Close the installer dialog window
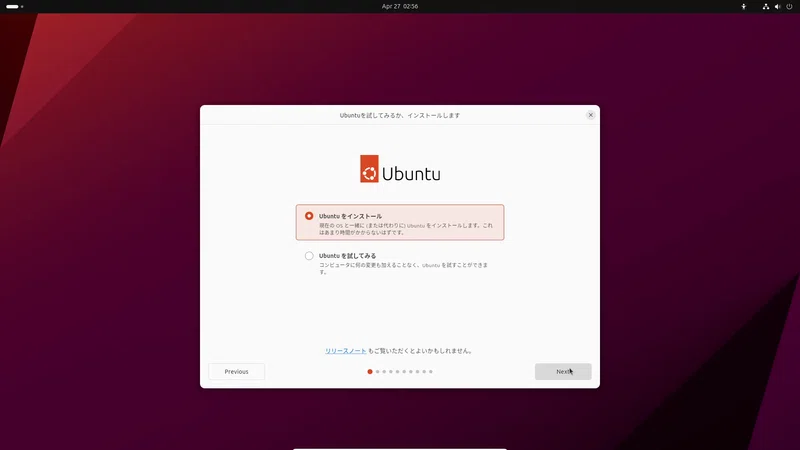 (590, 115)
